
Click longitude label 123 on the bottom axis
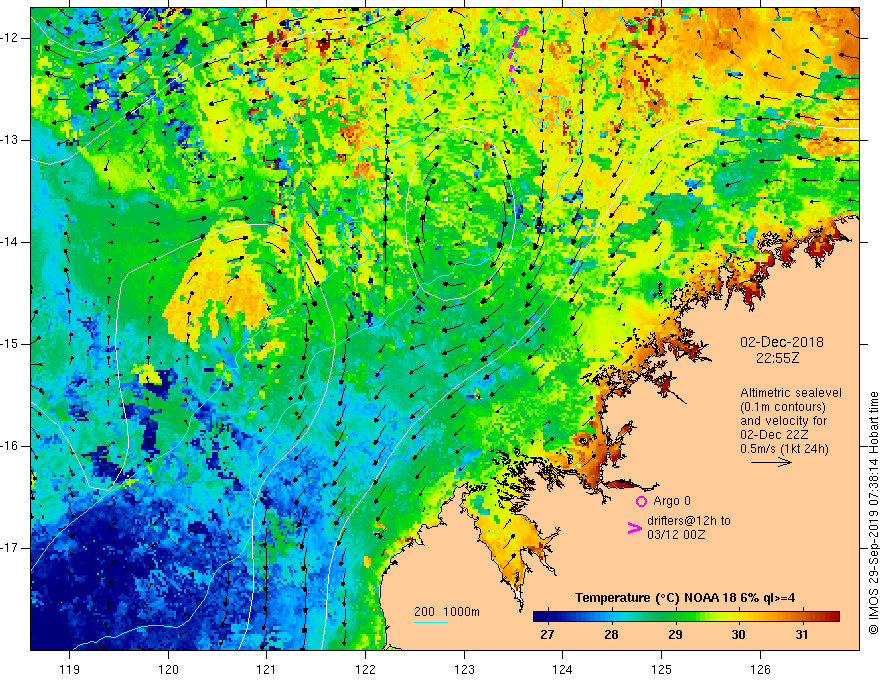tap(464, 669)
